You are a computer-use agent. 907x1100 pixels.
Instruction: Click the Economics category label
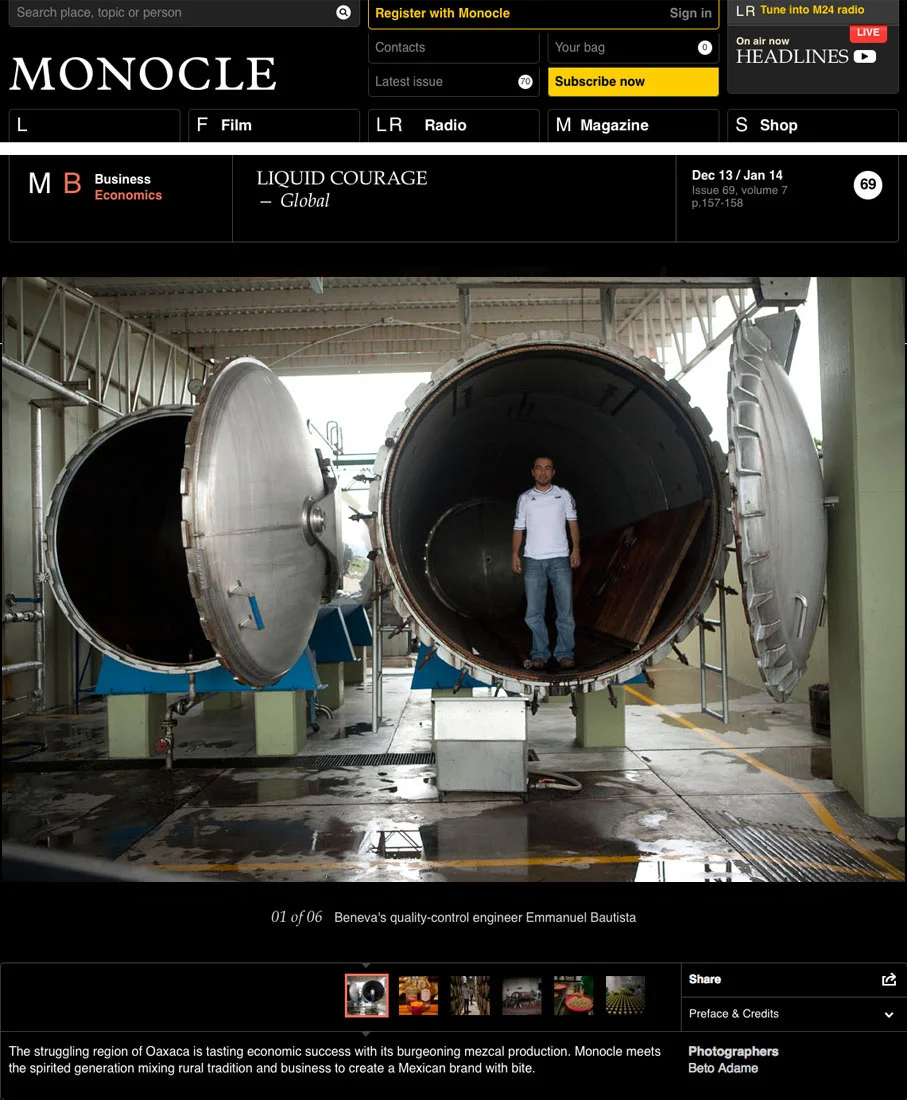pyautogui.click(x=128, y=195)
